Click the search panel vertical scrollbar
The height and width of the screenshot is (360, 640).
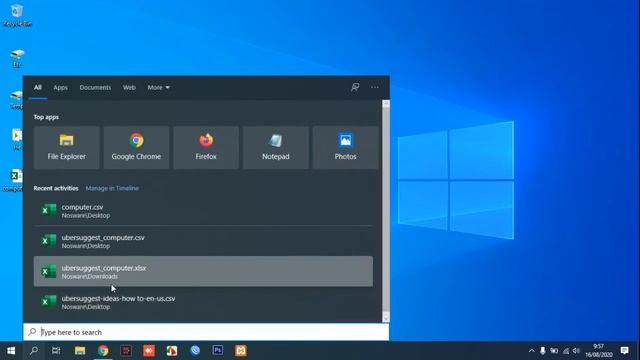click(386, 211)
